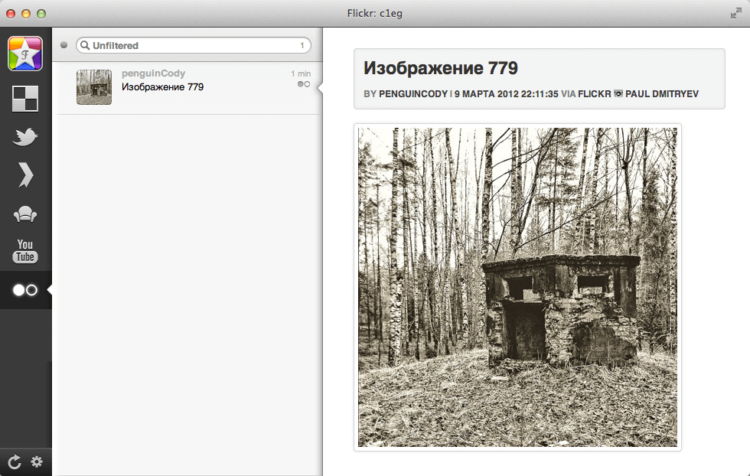750x476 pixels.
Task: Open the small Изображение 779 thumbnail
Action: (x=94, y=87)
